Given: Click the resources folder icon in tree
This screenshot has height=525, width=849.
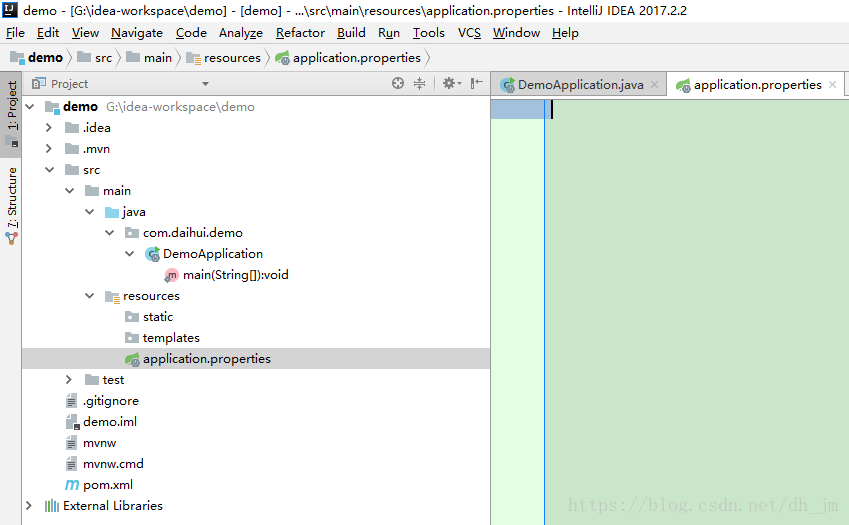Looking at the screenshot, I should [112, 297].
